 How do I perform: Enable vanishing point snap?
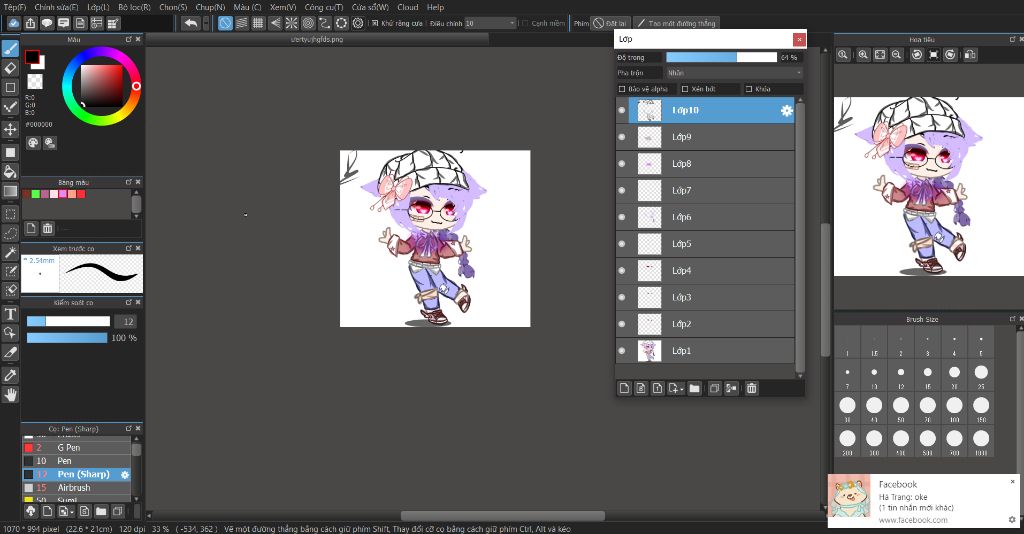point(275,23)
